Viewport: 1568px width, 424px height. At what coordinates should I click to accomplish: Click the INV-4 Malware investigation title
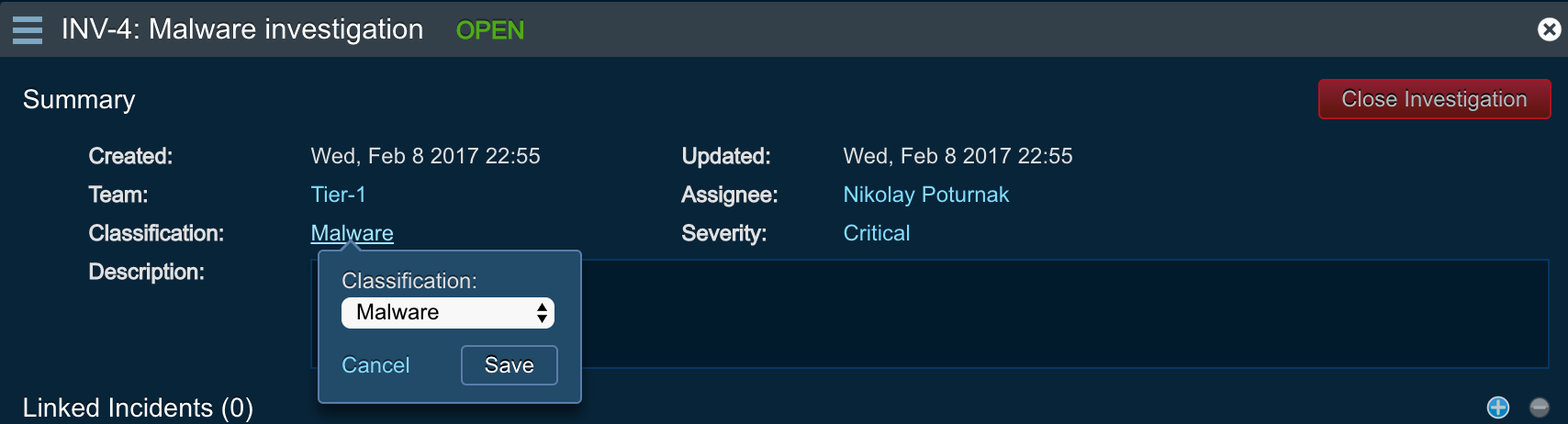coord(242,29)
